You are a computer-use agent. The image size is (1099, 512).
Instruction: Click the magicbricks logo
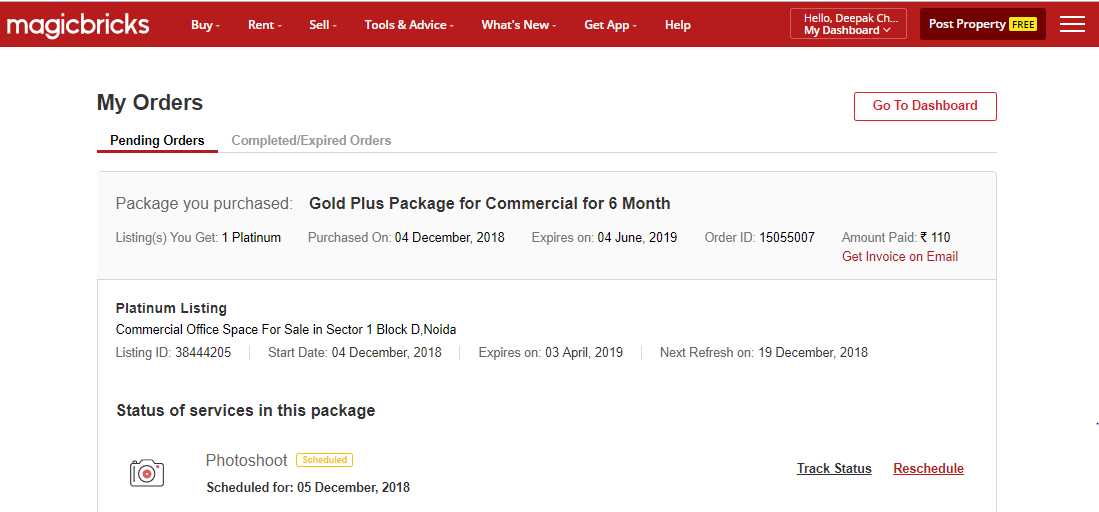[x=78, y=25]
